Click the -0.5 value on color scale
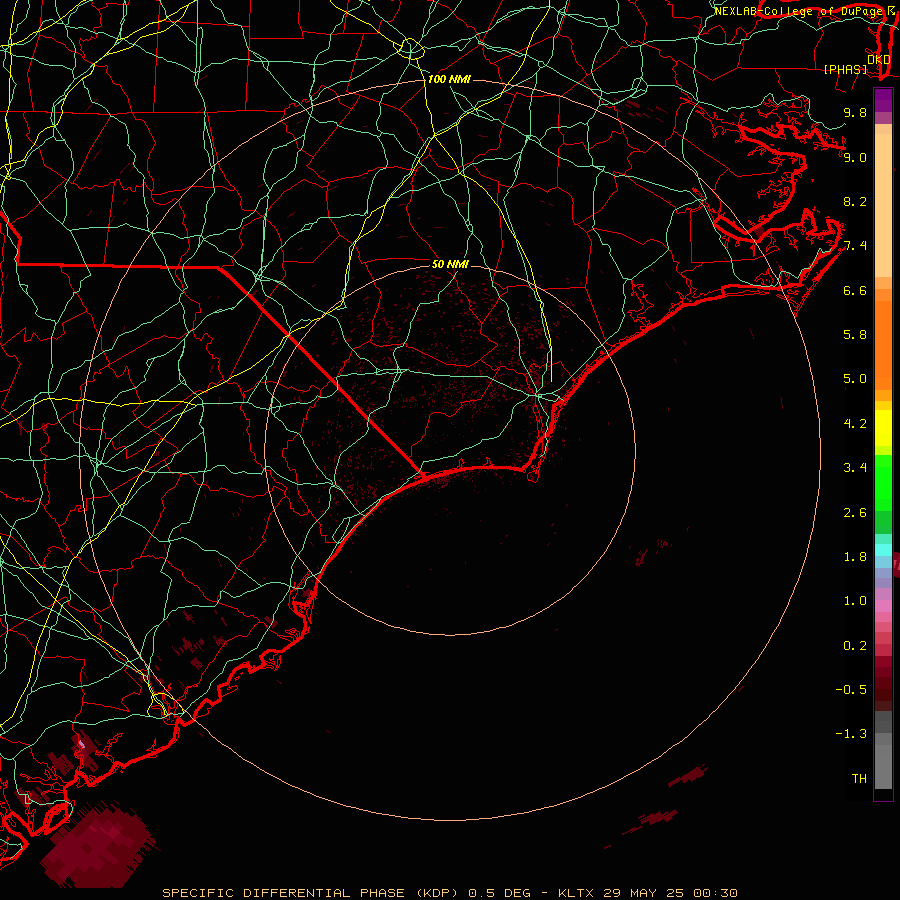900x900 pixels. pyautogui.click(x=851, y=690)
